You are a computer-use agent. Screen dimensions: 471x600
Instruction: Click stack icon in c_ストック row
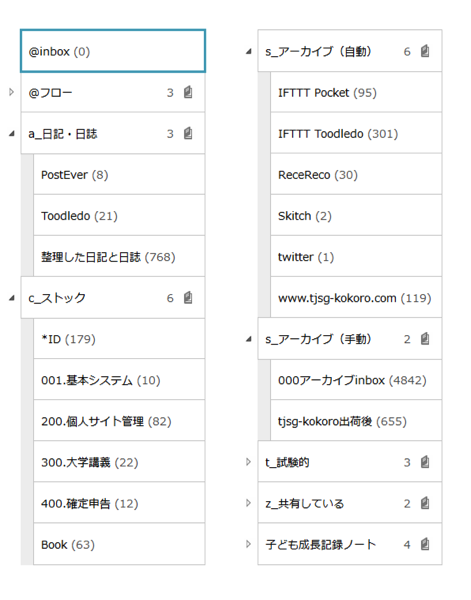[188, 297]
